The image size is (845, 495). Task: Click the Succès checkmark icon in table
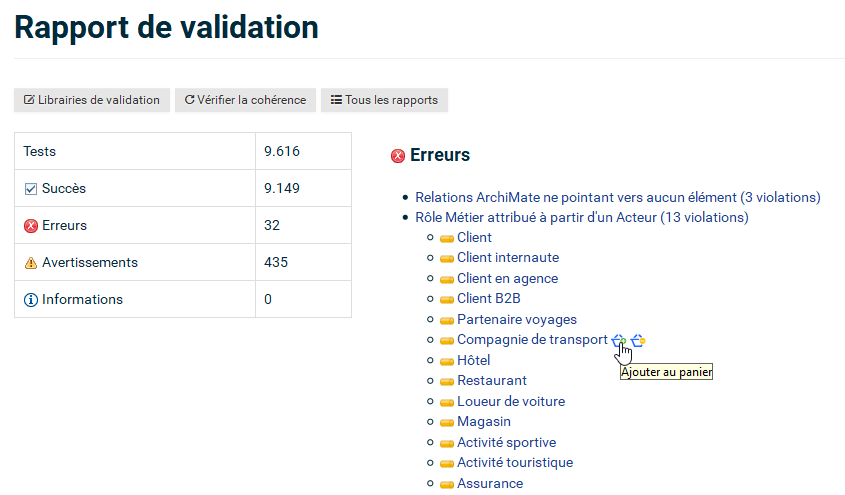(x=30, y=189)
